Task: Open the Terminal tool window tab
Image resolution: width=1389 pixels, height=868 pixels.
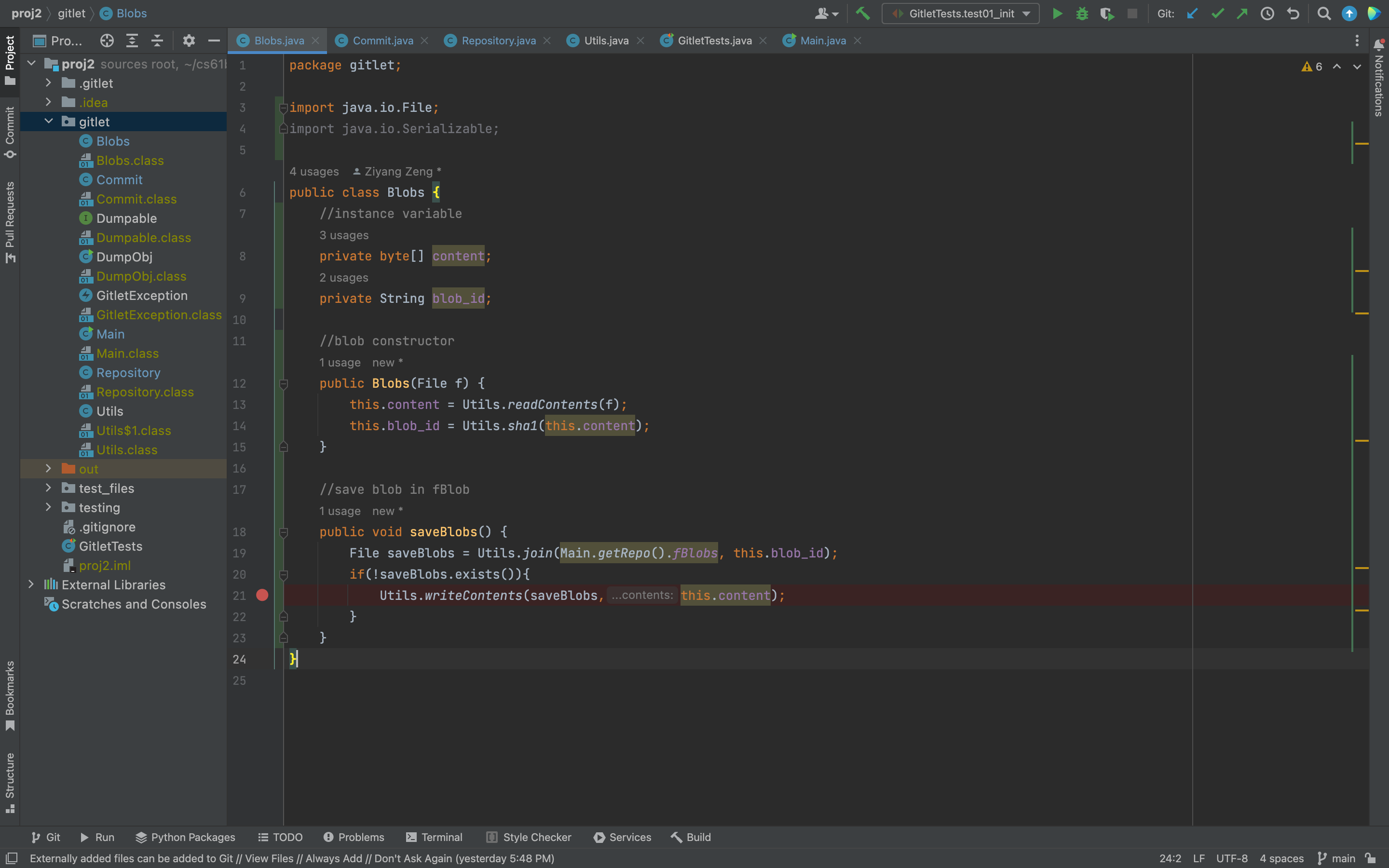Action: 434,837
